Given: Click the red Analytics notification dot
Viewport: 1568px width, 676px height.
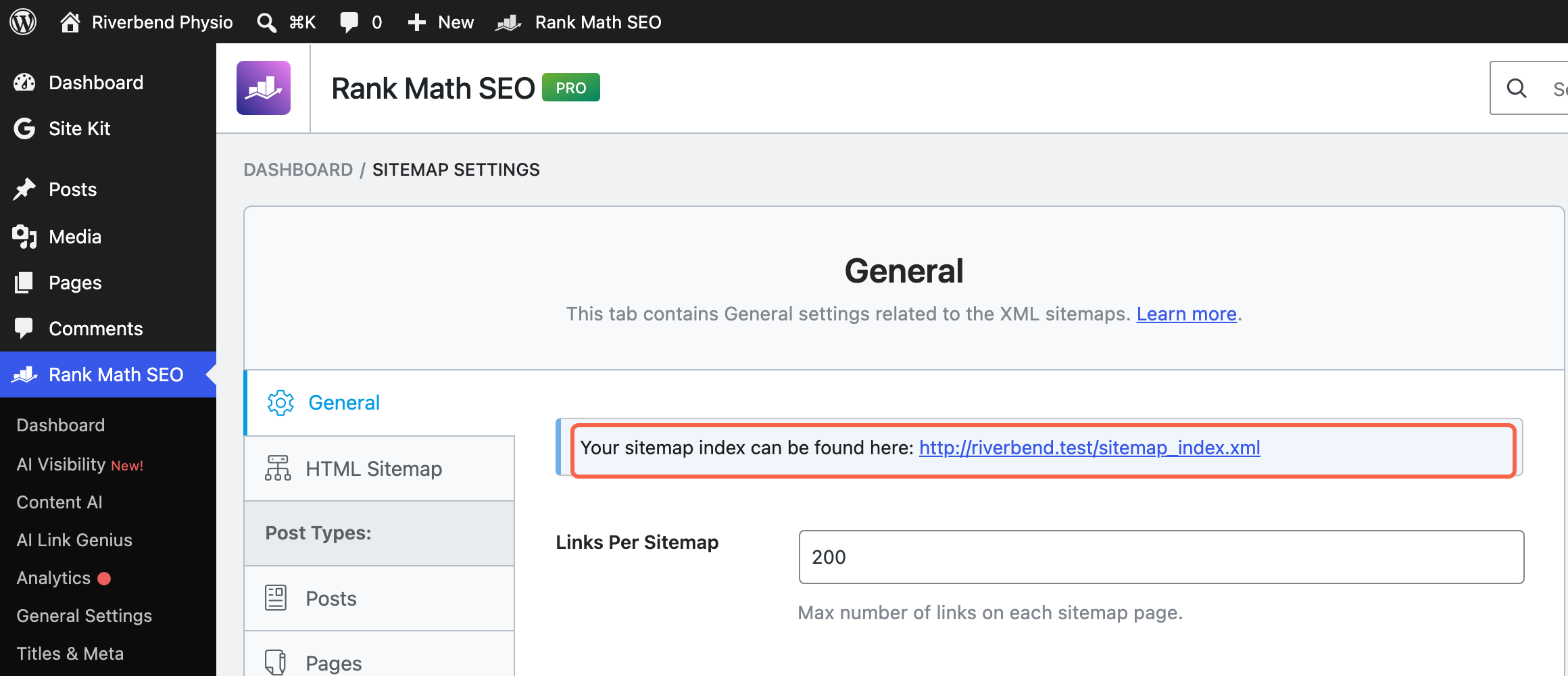Looking at the screenshot, I should coord(104,579).
